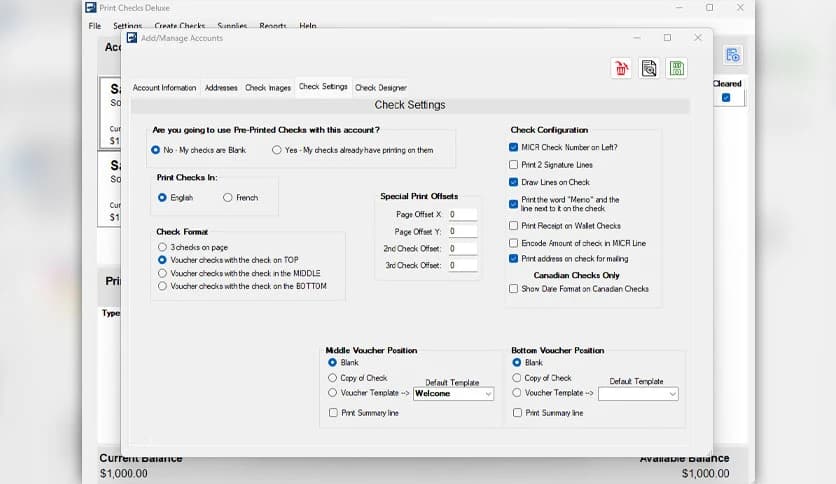The width and height of the screenshot is (836, 484).
Task: Toggle Print address on check for mailing
Action: pos(513,259)
